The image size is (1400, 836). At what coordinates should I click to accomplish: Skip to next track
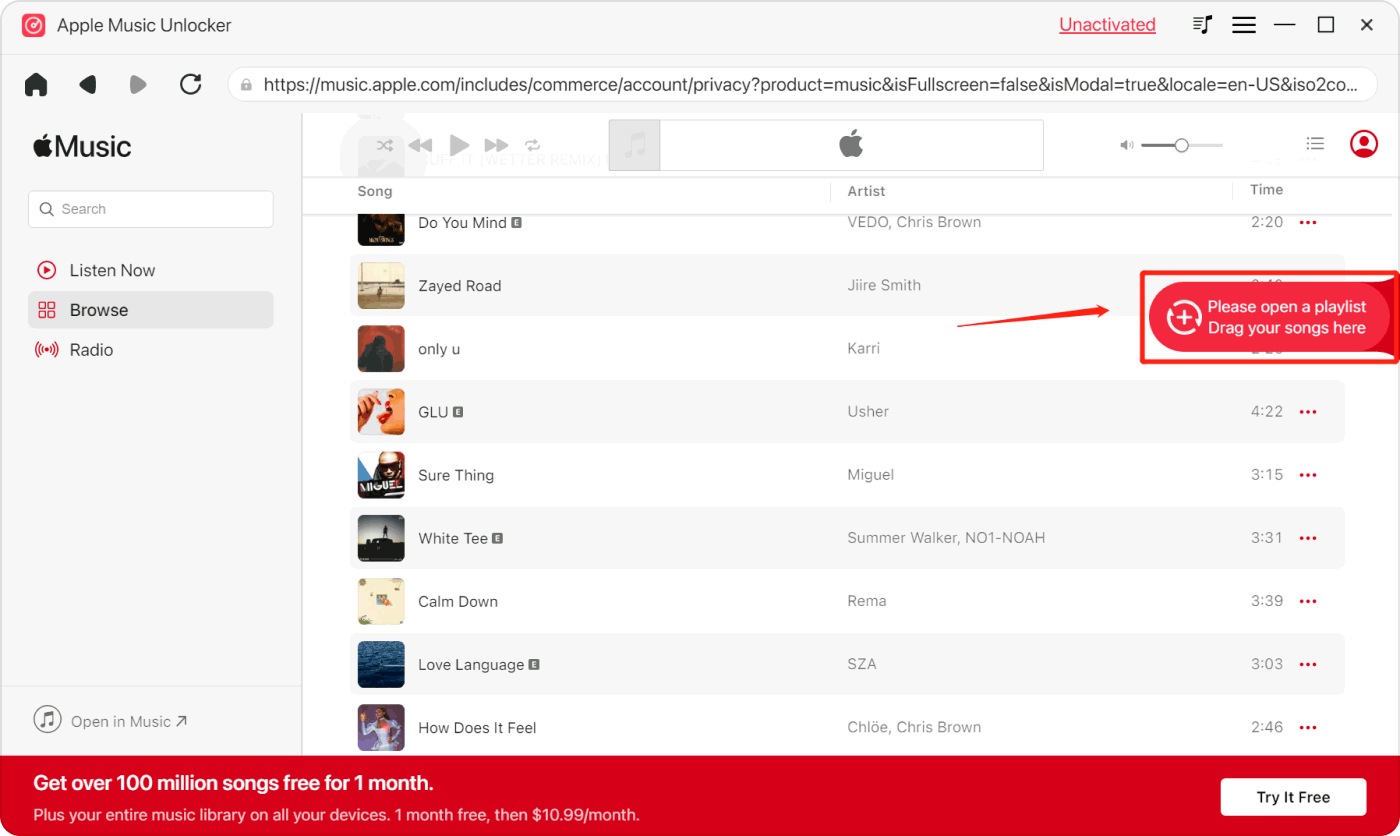(x=496, y=145)
